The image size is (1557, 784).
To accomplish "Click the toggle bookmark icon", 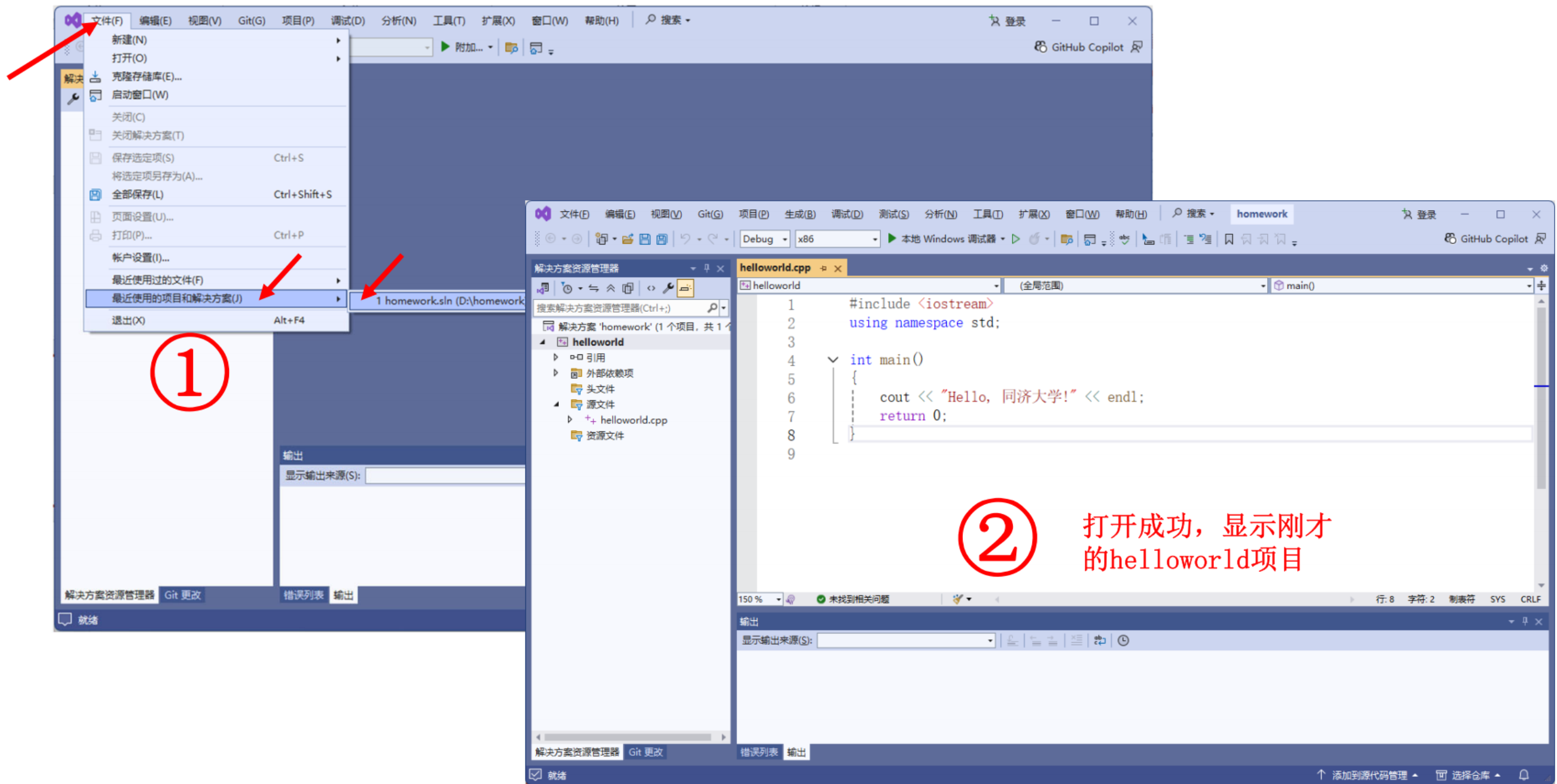I will 1228,240.
